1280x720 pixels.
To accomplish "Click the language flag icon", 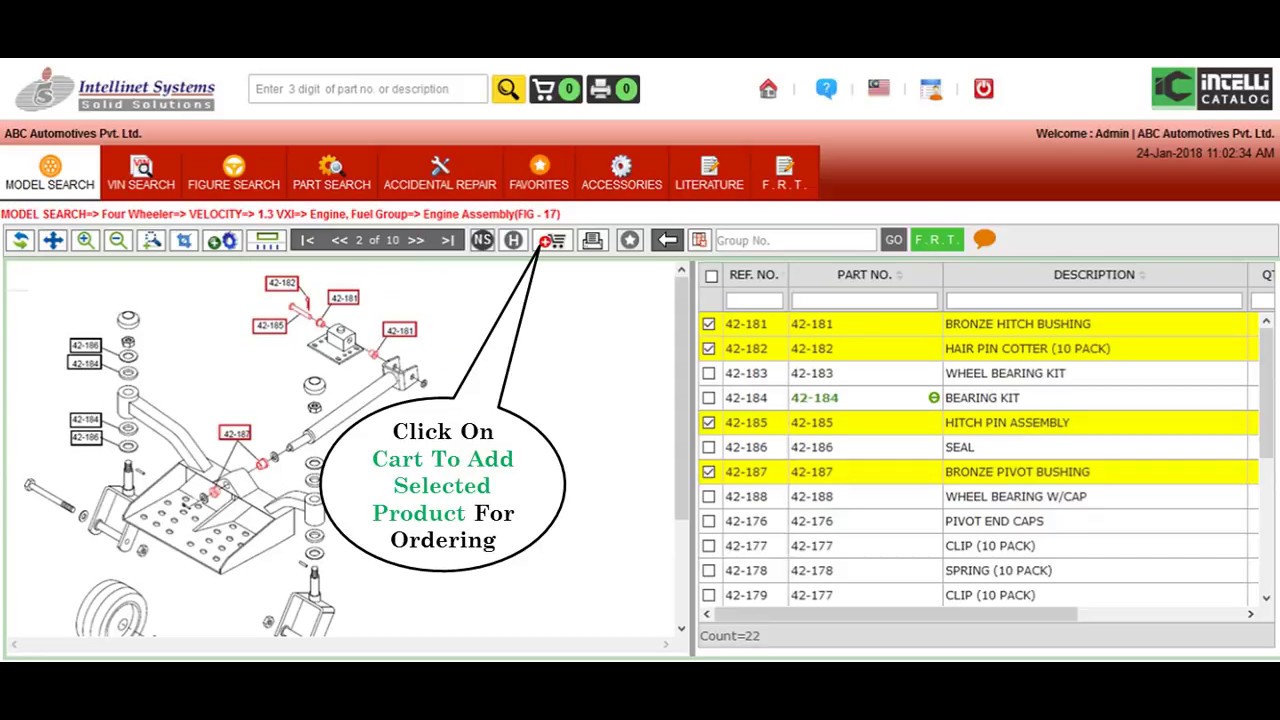I will (879, 88).
